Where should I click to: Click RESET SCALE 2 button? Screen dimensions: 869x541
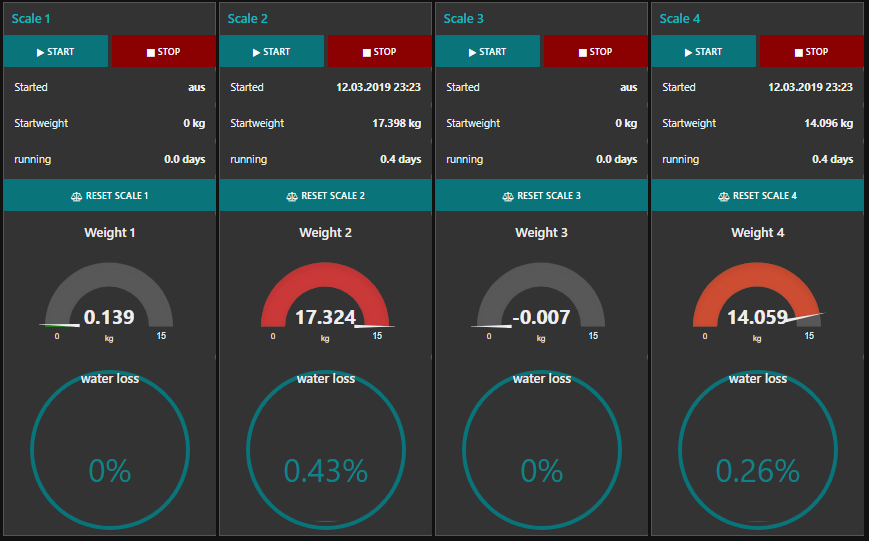pyautogui.click(x=325, y=195)
